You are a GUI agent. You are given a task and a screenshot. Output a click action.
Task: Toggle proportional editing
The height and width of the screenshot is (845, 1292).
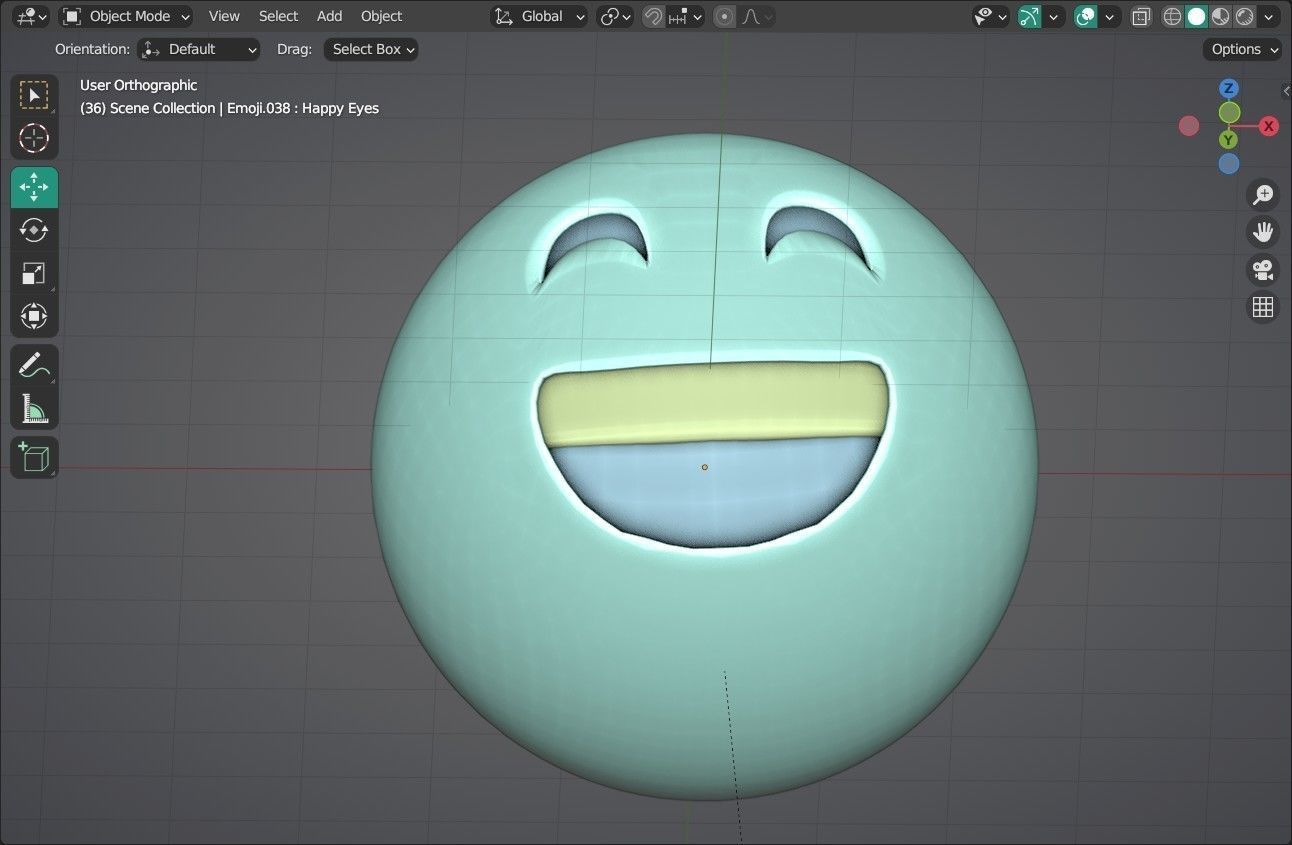click(725, 16)
